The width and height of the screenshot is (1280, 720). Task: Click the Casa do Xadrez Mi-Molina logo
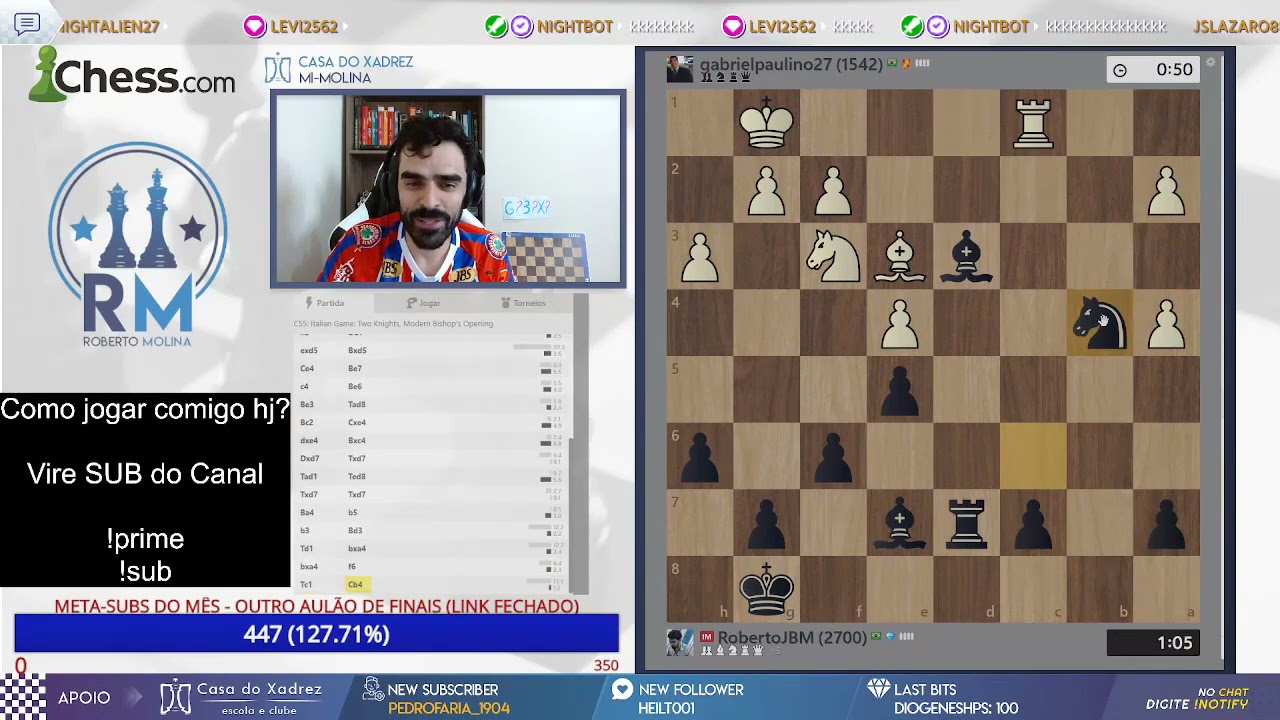coord(338,69)
